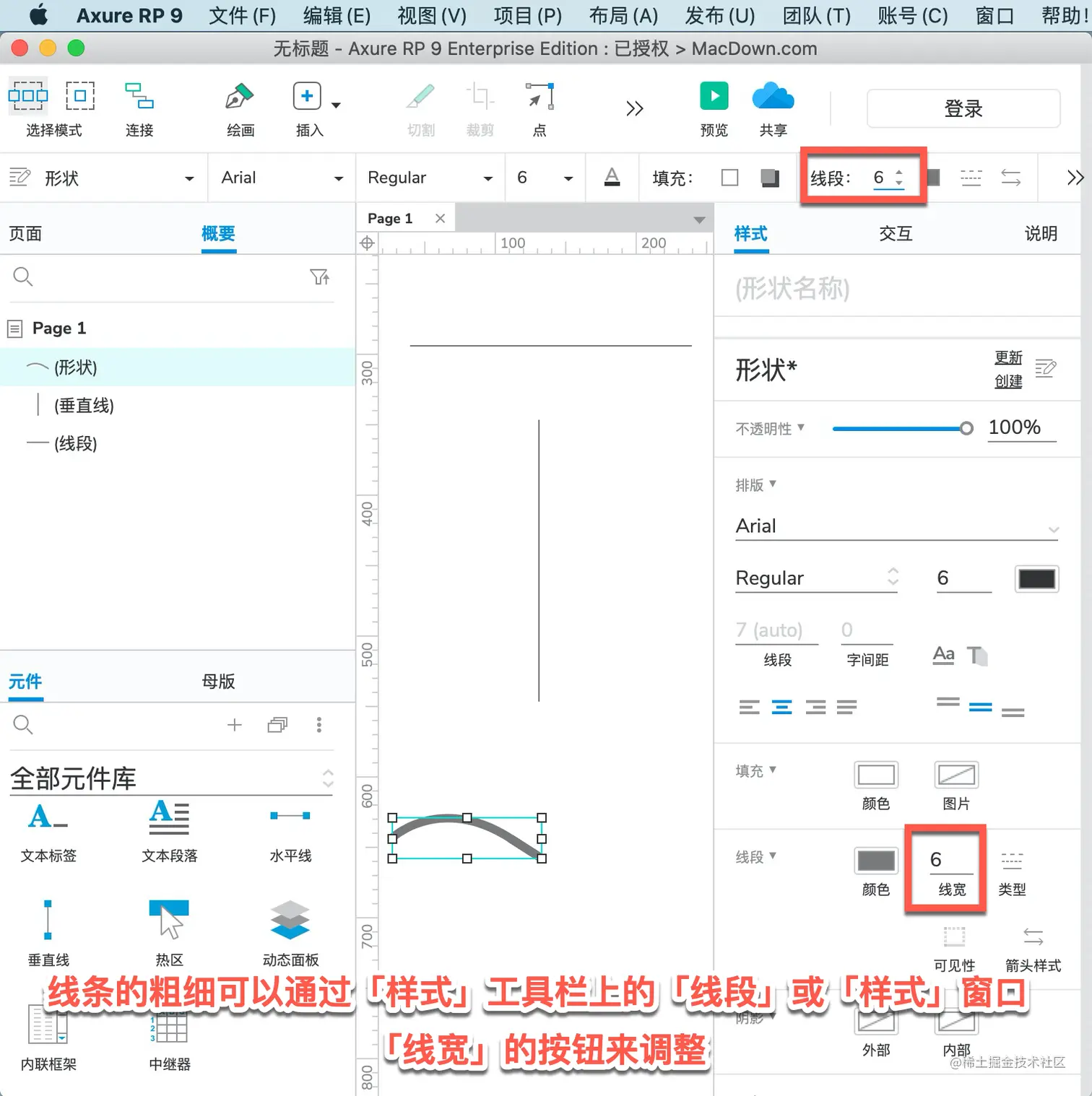Click the shadow icon next to fill
The width and height of the screenshot is (1092, 1096).
(770, 178)
